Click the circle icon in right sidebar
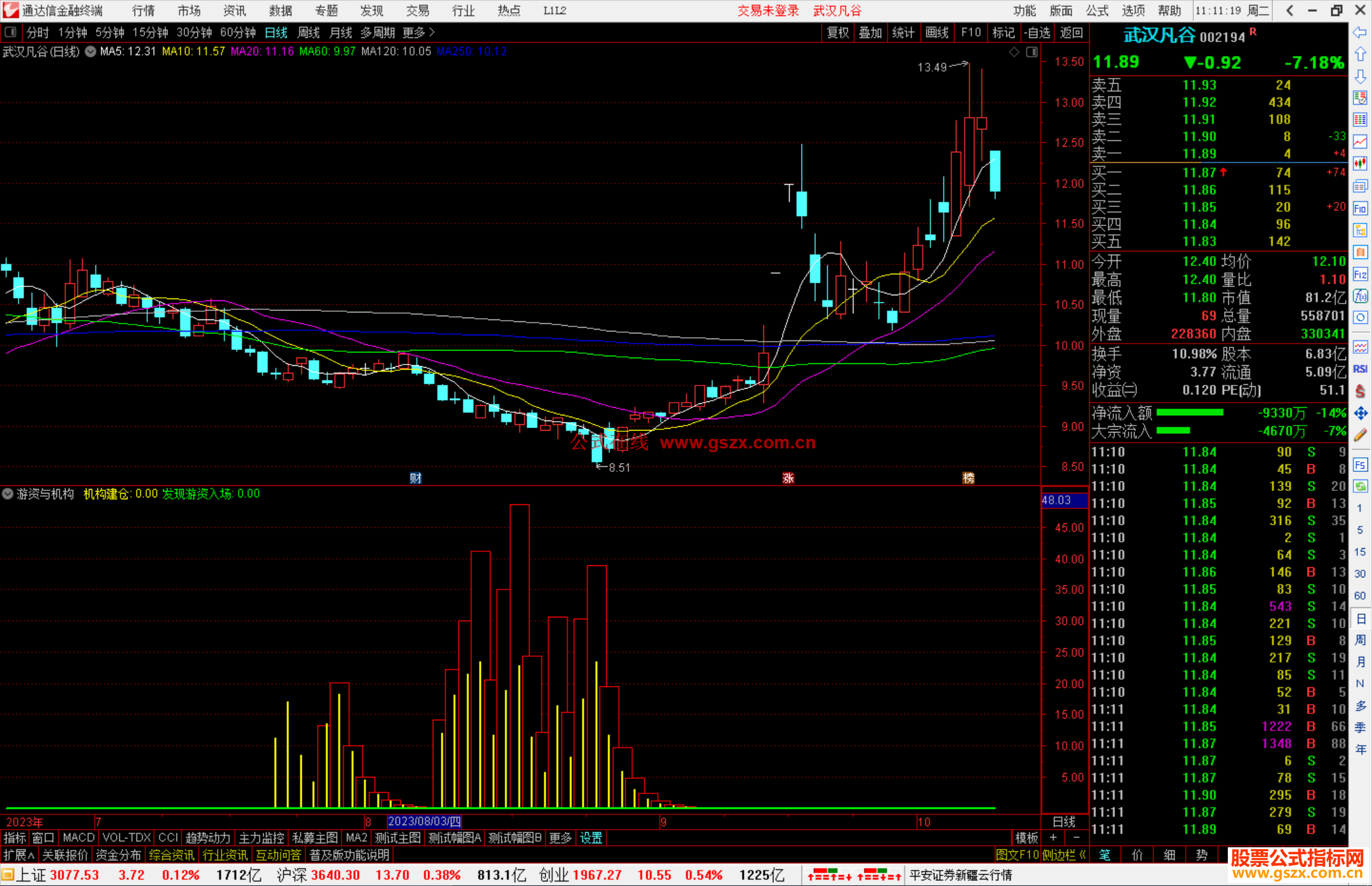This screenshot has height=886, width=1372. click(x=1360, y=318)
